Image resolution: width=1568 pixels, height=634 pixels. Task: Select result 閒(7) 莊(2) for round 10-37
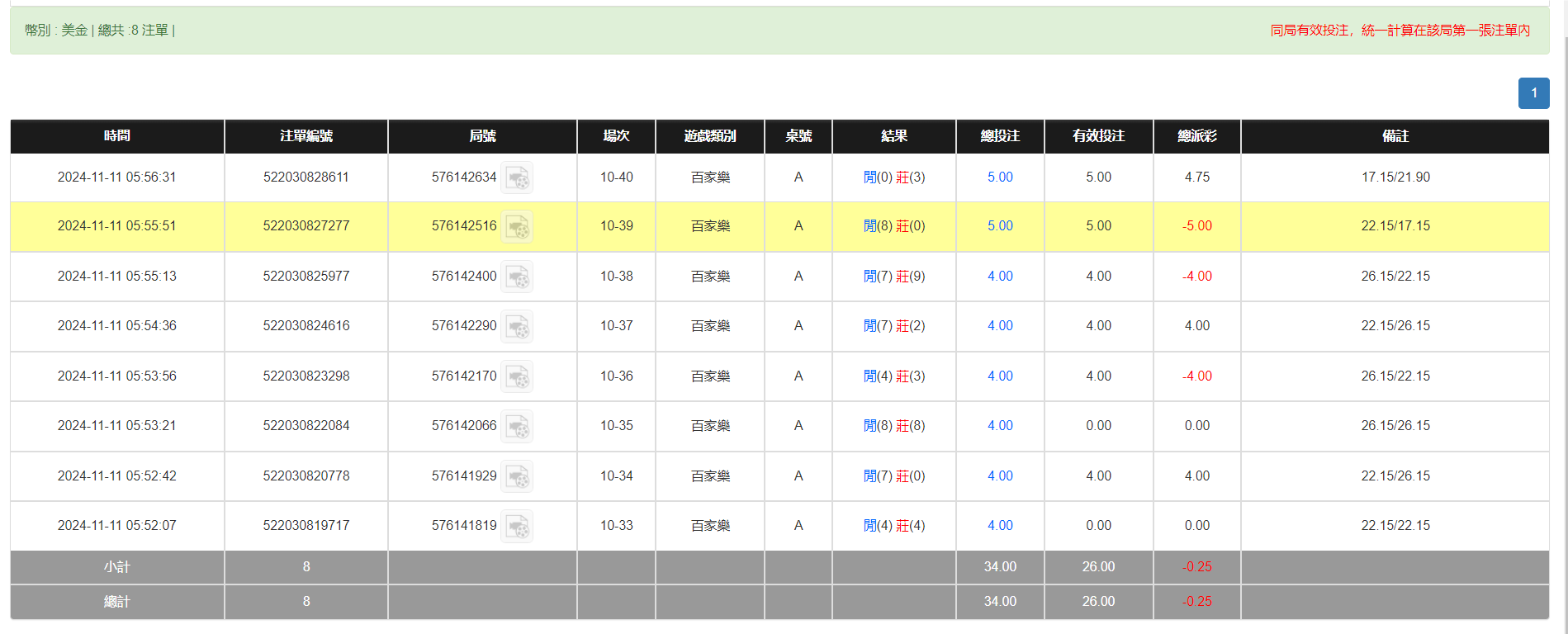(x=893, y=326)
